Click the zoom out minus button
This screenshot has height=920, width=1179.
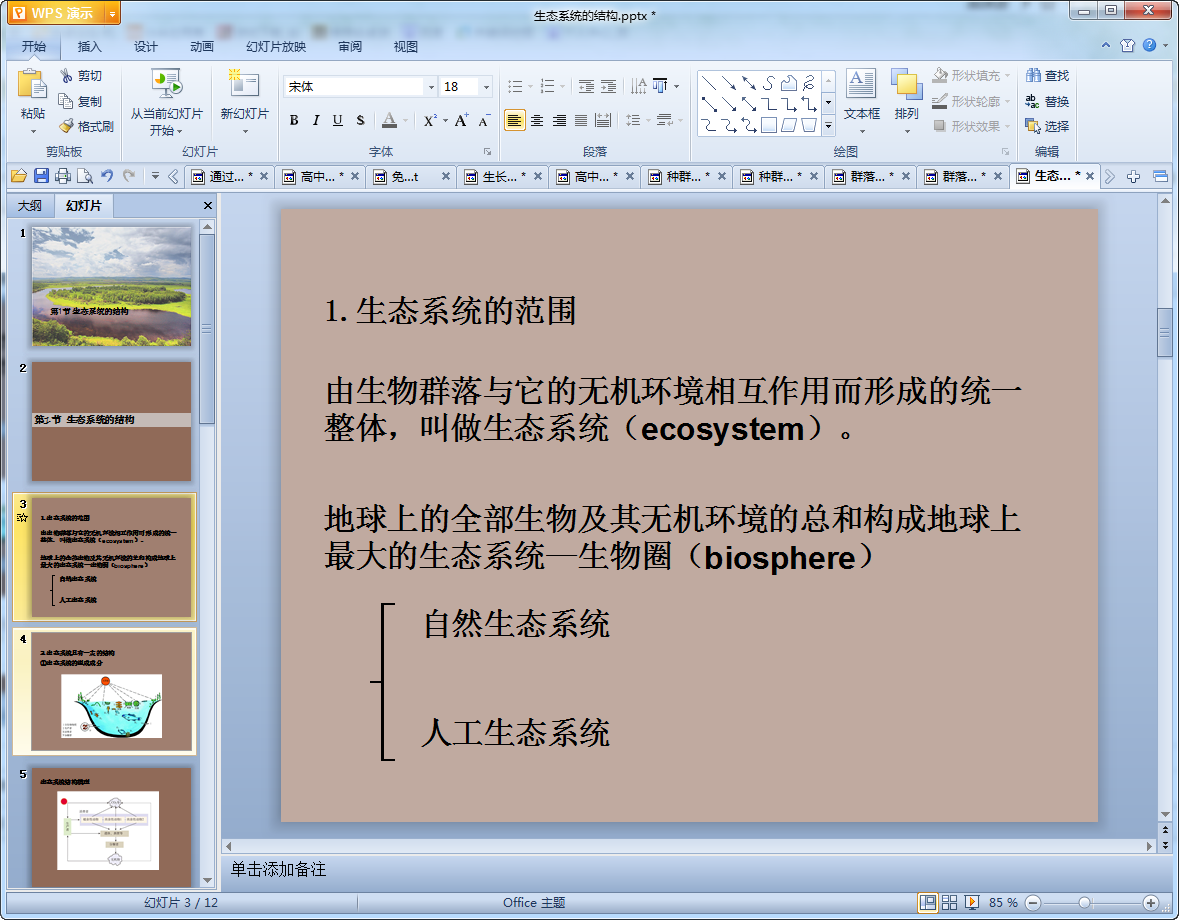tap(1033, 903)
